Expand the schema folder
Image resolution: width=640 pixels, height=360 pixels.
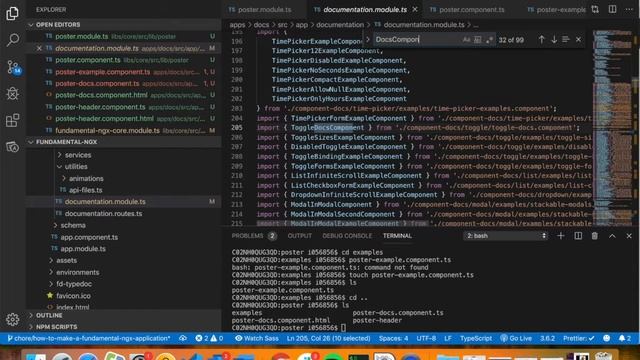click(73, 225)
